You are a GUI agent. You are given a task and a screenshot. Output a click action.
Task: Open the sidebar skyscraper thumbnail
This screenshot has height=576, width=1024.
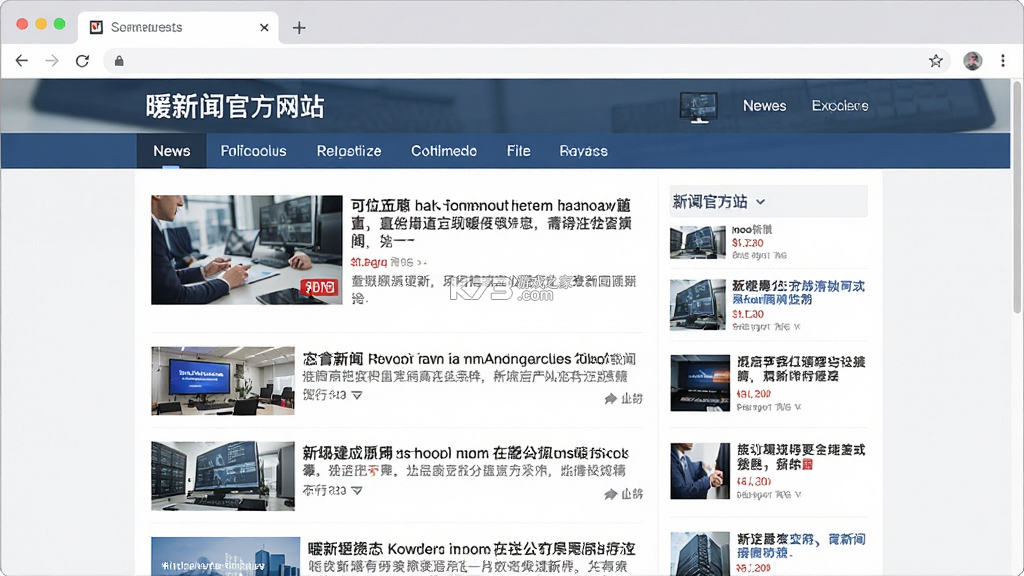click(699, 554)
